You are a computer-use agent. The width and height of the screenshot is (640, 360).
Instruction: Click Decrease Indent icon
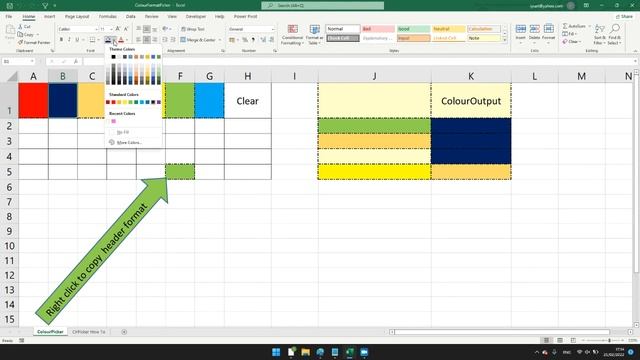tap(165, 40)
